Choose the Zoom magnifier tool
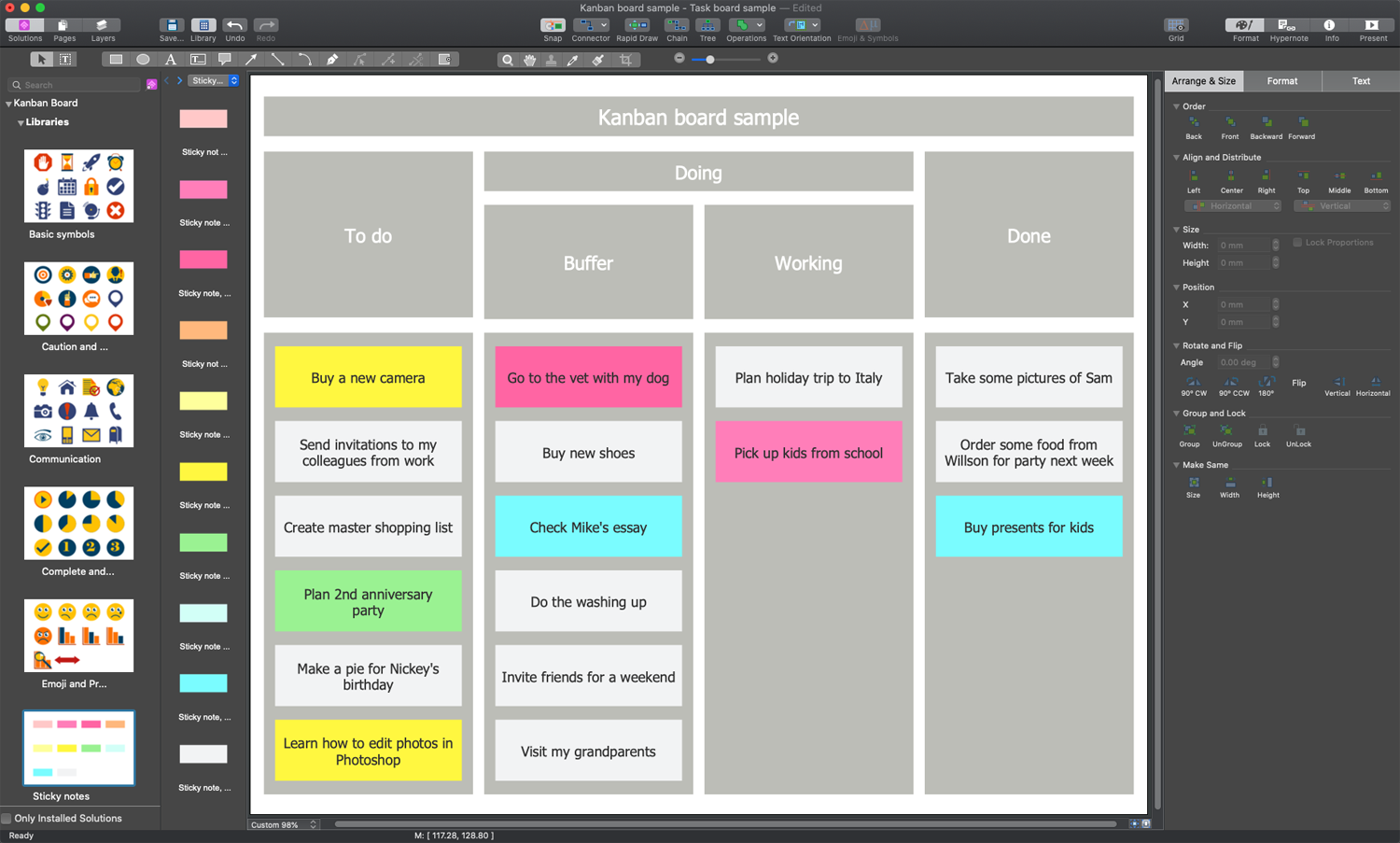Viewport: 1400px width, 843px height. coord(508,60)
